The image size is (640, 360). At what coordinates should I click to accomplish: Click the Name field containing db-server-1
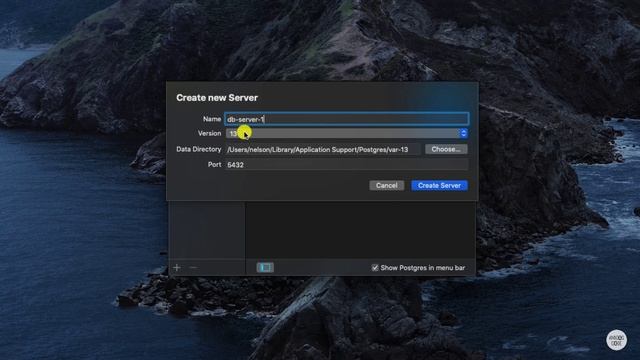(347, 119)
